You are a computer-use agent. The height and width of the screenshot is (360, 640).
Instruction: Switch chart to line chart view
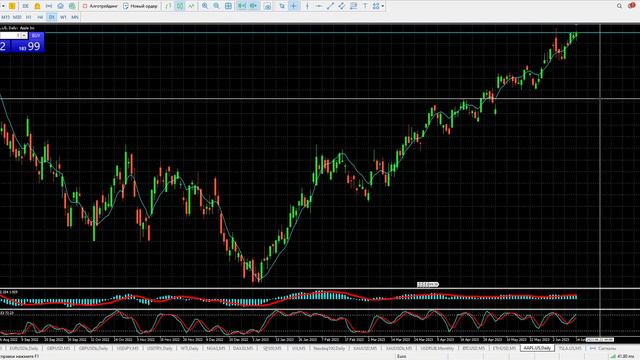[x=191, y=6]
